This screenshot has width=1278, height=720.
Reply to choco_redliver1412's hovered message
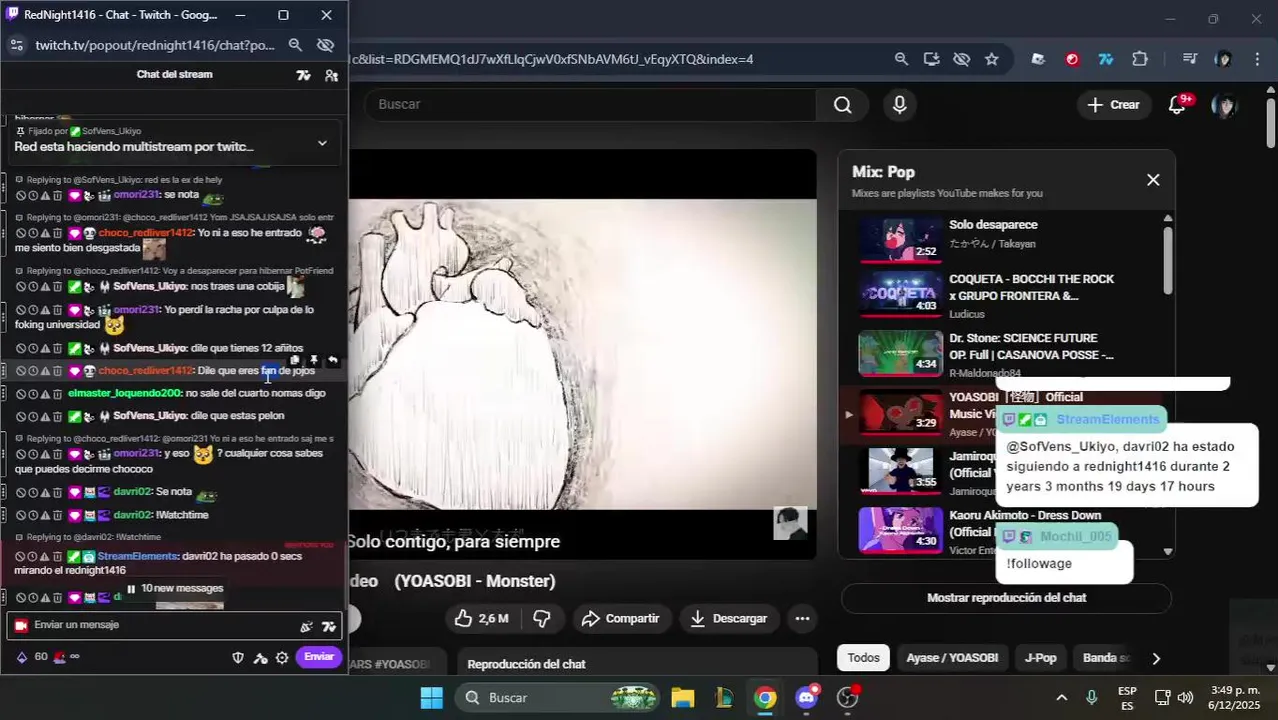333,360
